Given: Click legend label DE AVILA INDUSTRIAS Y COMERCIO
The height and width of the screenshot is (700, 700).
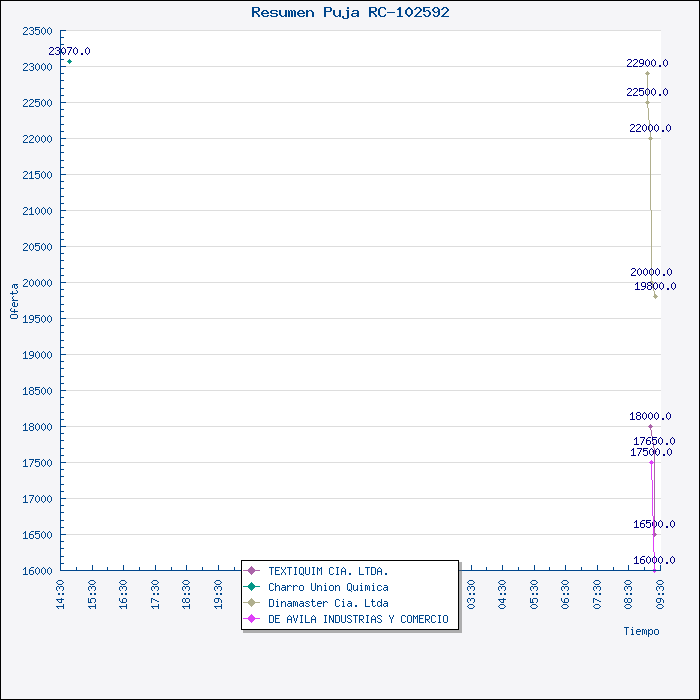Looking at the screenshot, I should (358, 619).
